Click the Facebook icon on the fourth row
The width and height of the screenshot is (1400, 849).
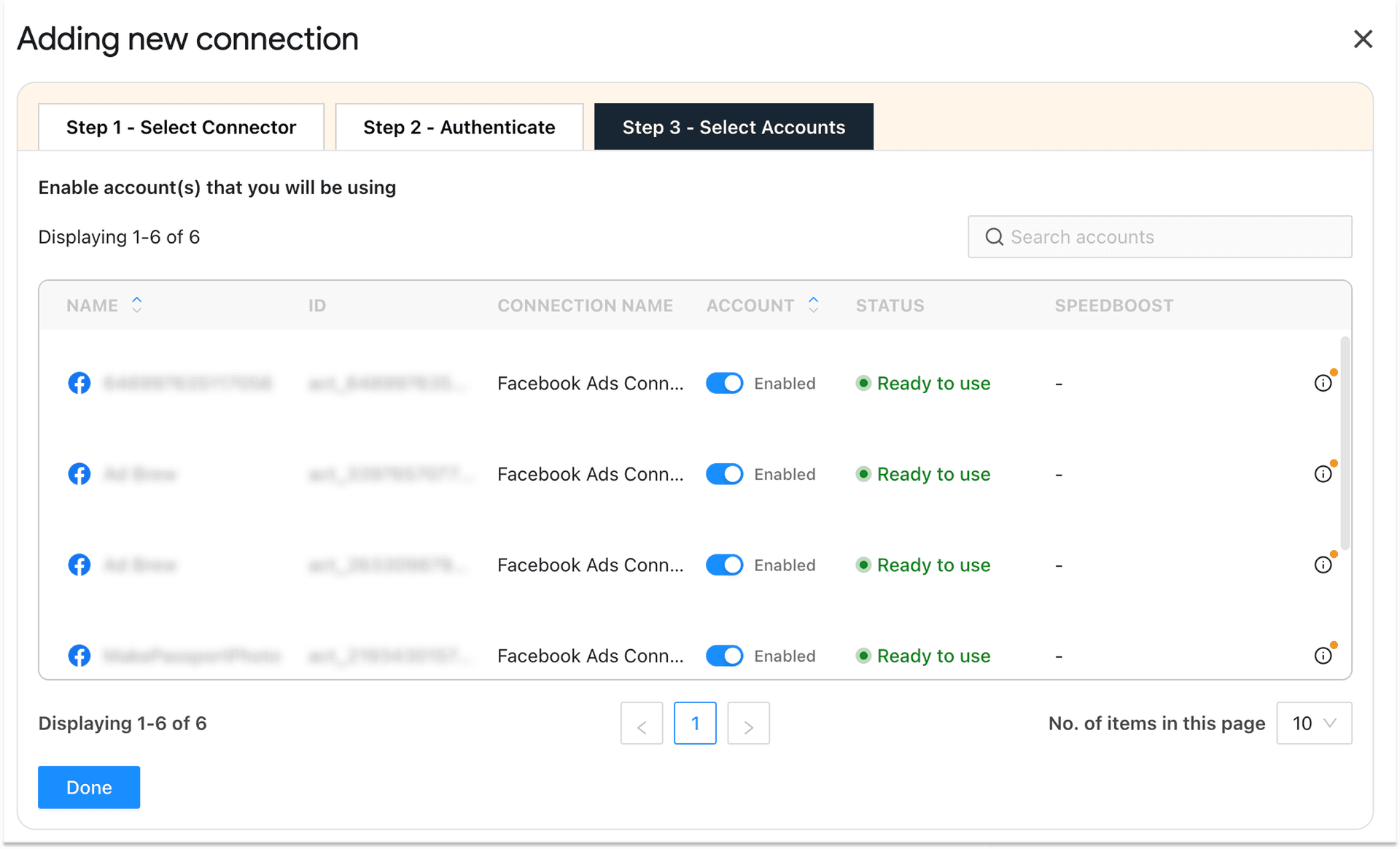(79, 655)
